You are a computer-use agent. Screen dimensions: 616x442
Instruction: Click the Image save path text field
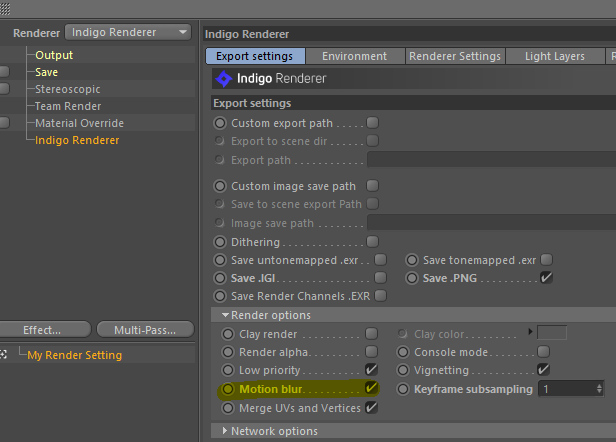tap(491, 223)
